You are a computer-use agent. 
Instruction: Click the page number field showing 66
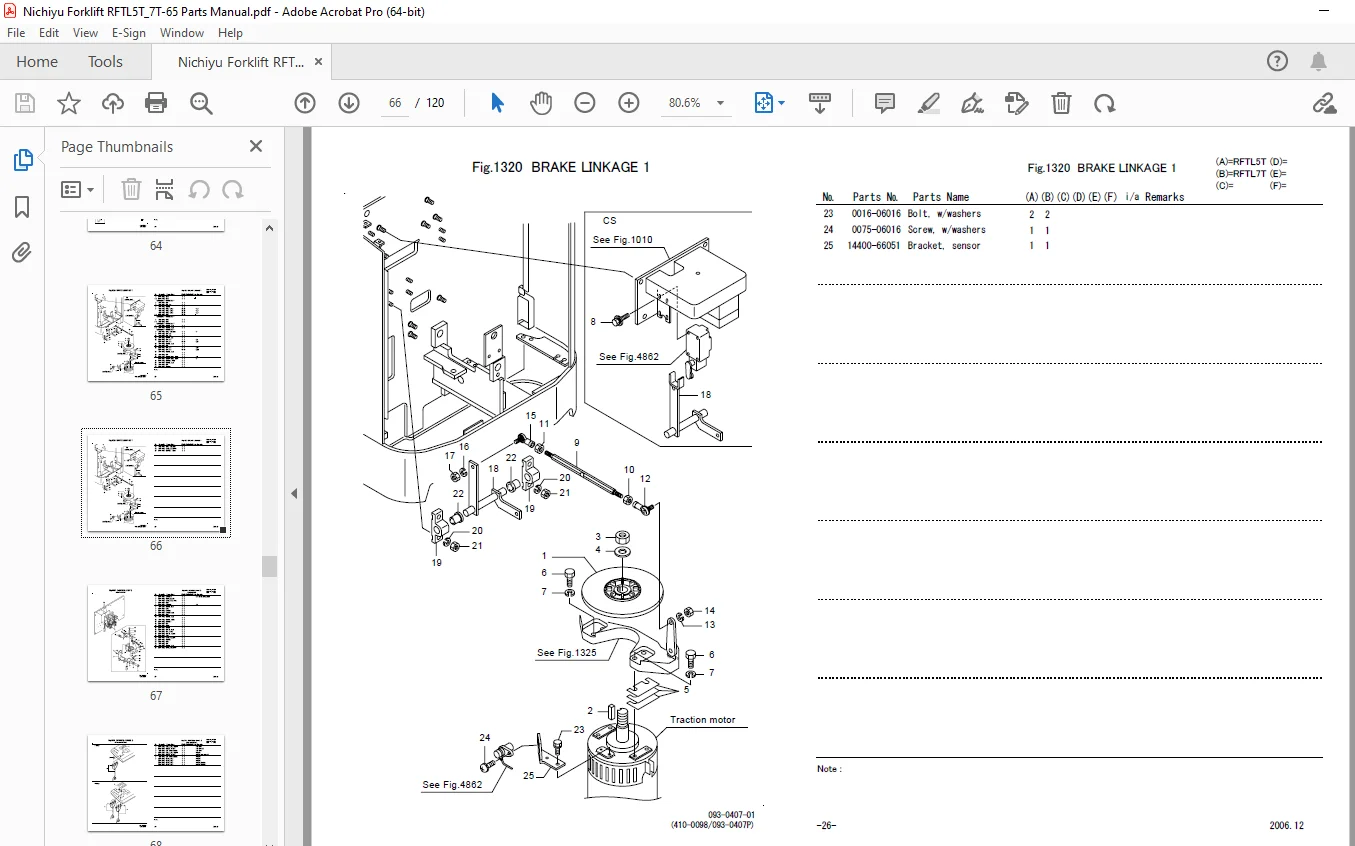[395, 103]
